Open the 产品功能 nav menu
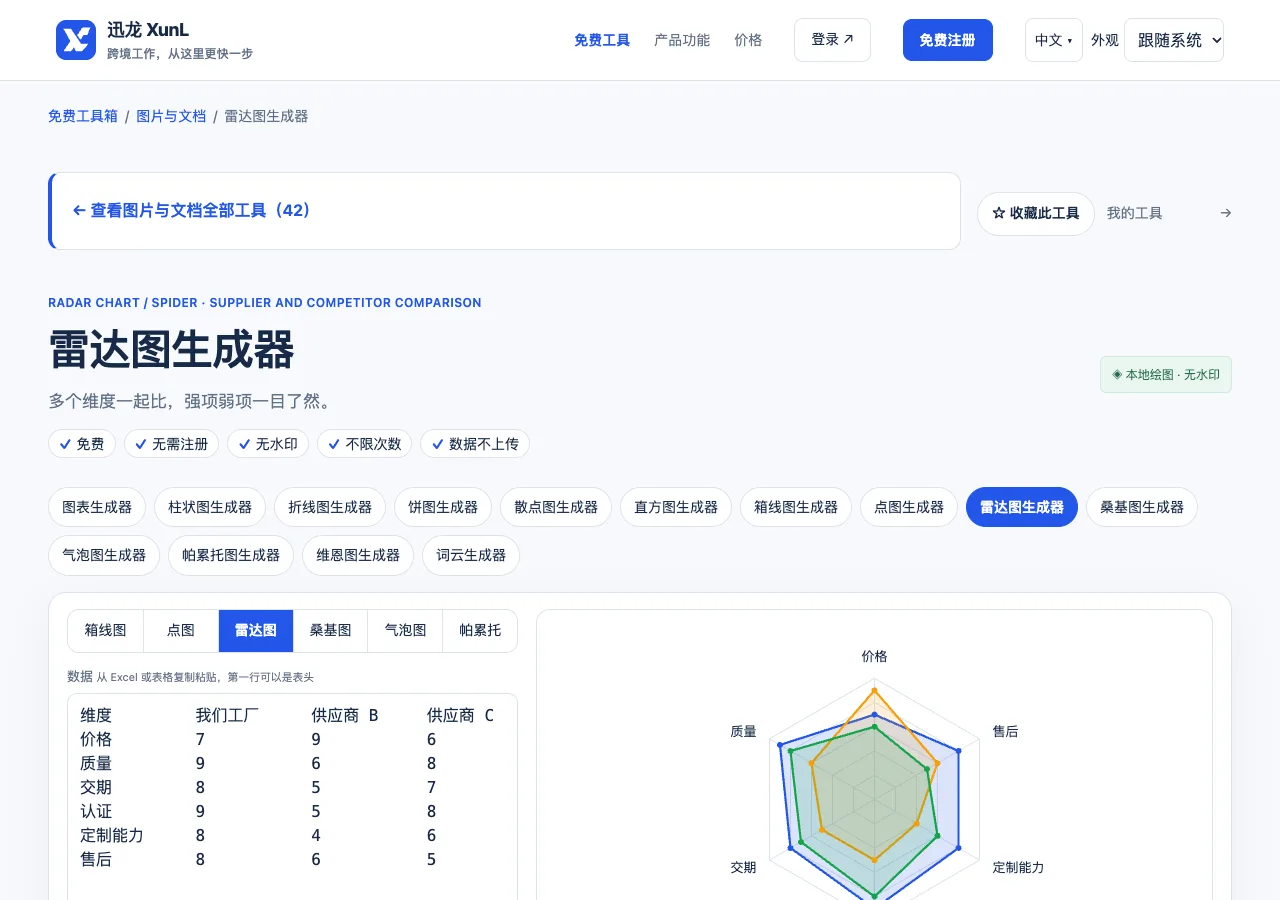1280x900 pixels. coord(682,40)
